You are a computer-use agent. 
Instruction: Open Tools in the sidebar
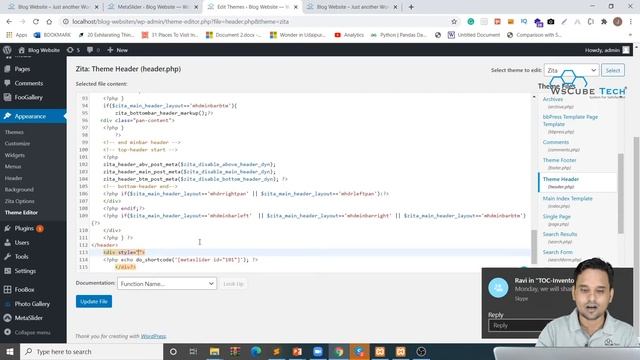21,257
